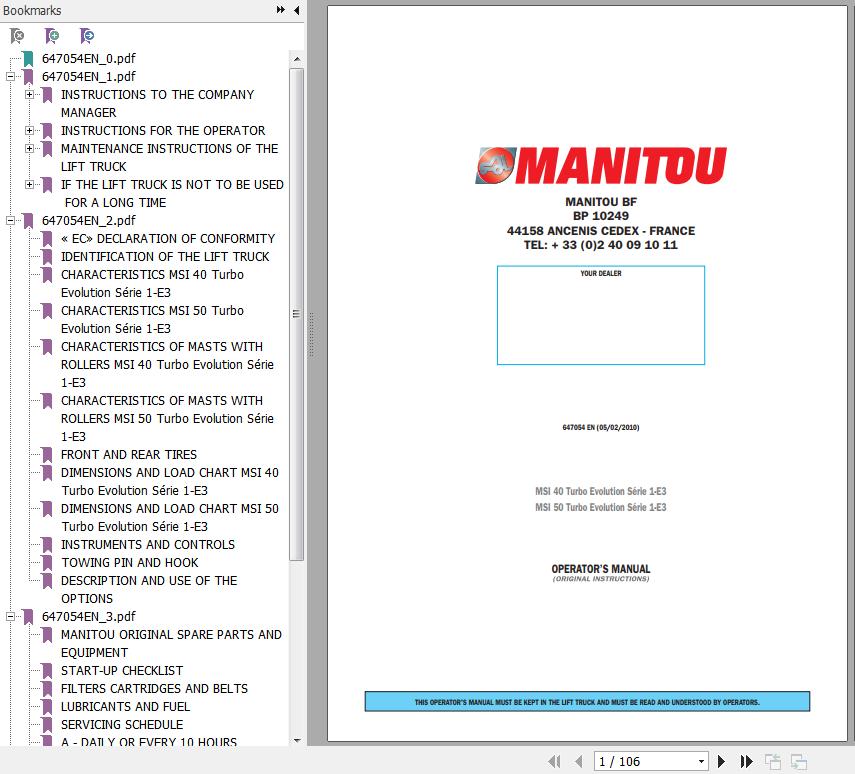Viewport: 855px width, 774px height.
Task: Open MANITOU ORIGINAL SPARE PARTS AND EQUIPMENT bookmark
Action: [171, 643]
